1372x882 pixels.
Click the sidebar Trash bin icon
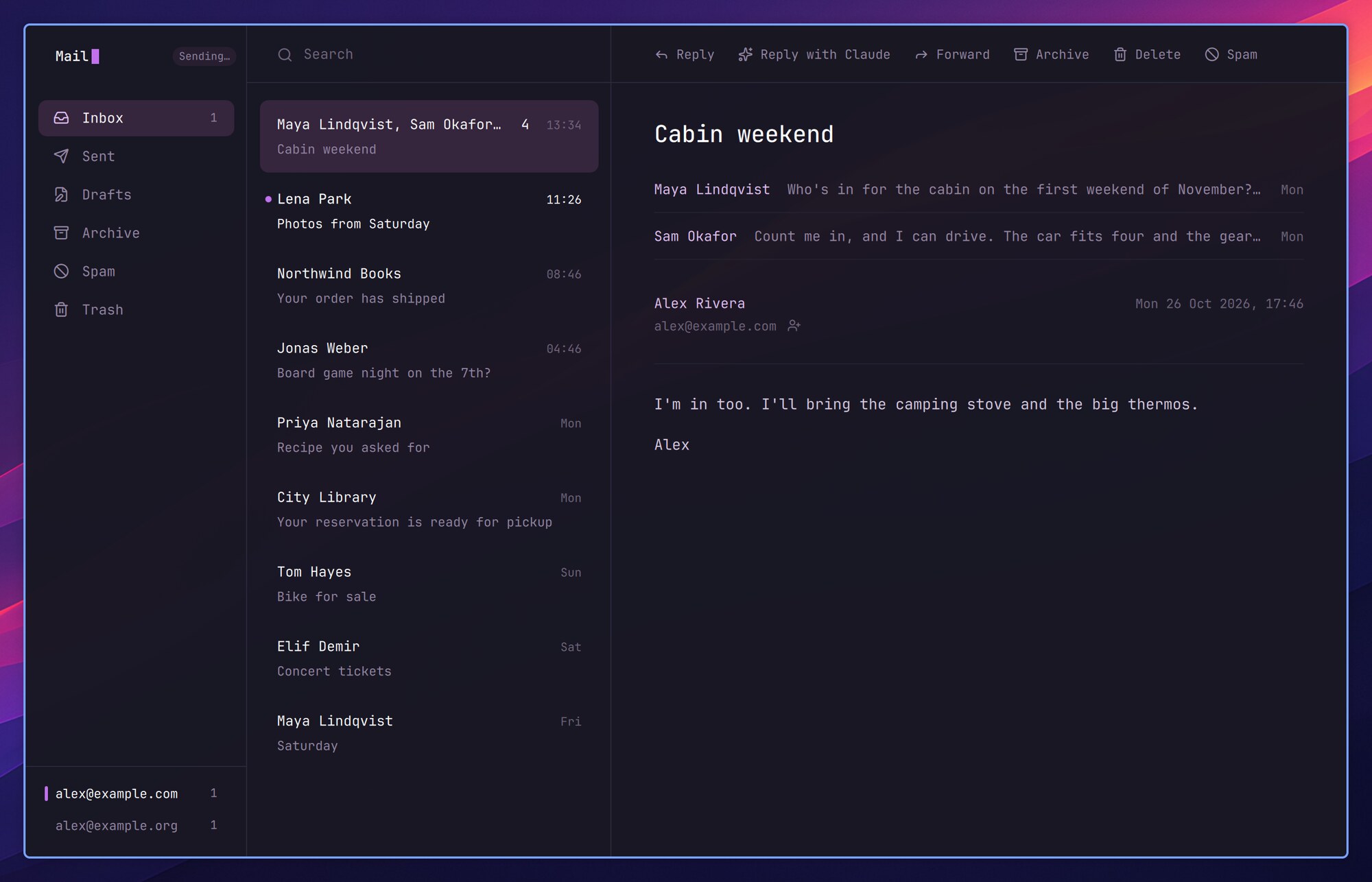pyautogui.click(x=61, y=310)
